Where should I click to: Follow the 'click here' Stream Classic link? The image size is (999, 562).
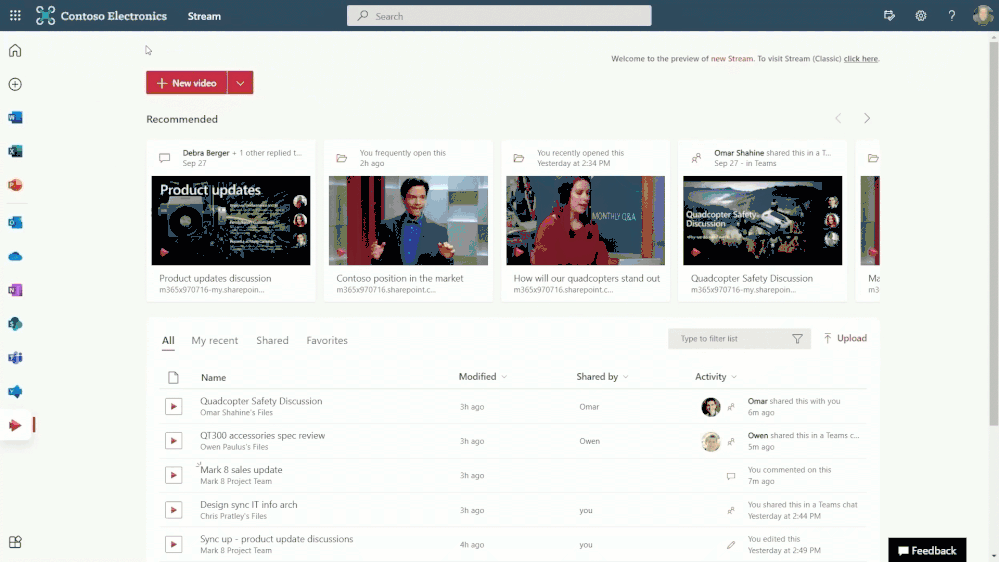coord(861,59)
